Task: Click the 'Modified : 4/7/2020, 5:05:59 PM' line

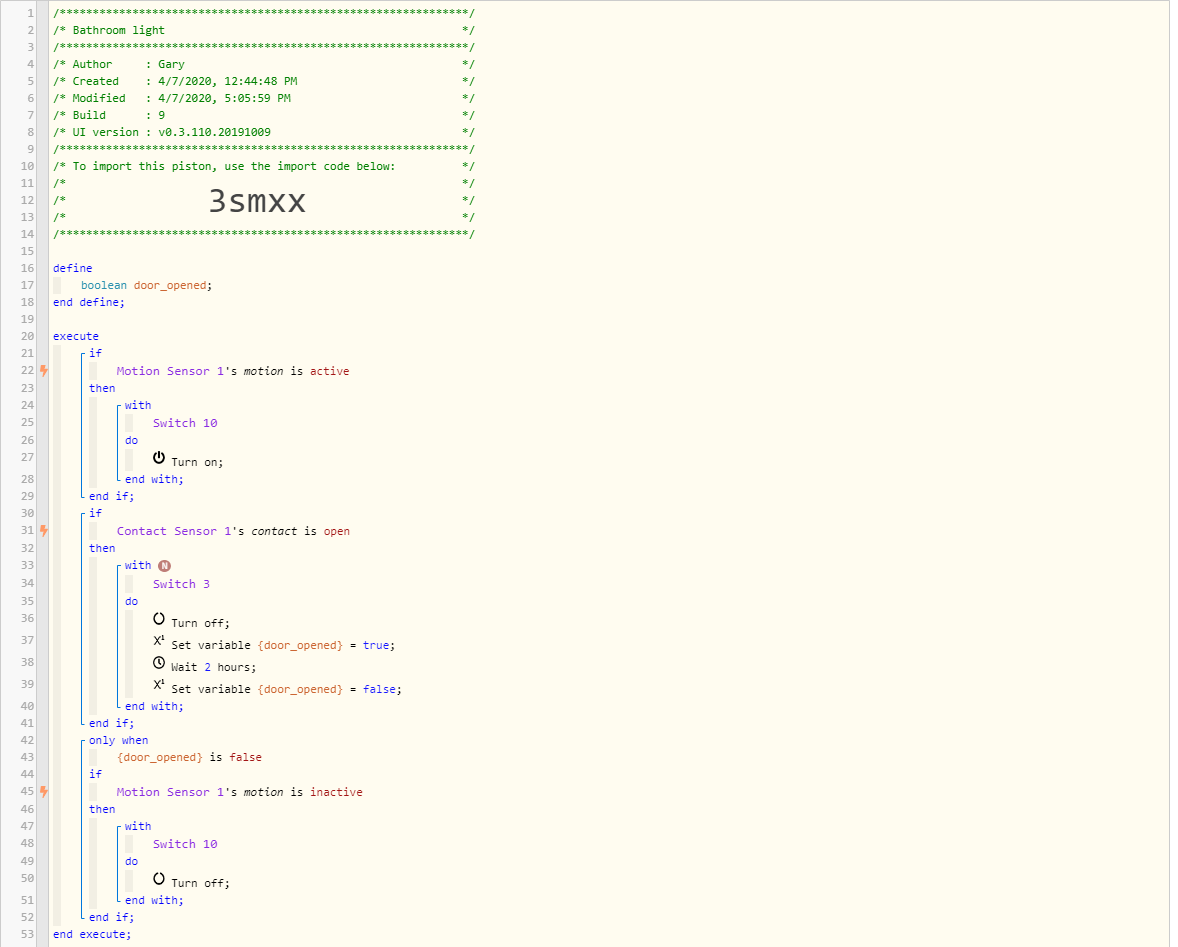Action: [263, 98]
